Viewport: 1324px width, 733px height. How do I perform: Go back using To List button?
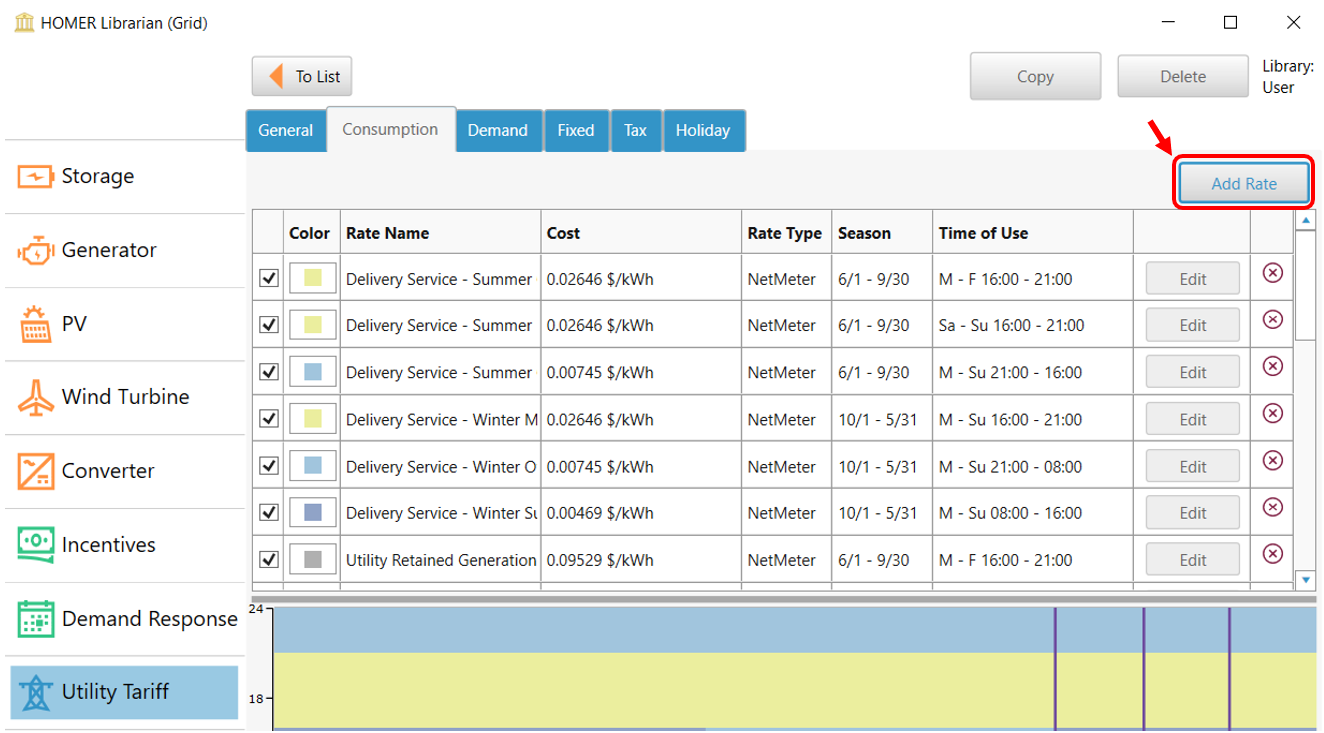coord(303,77)
